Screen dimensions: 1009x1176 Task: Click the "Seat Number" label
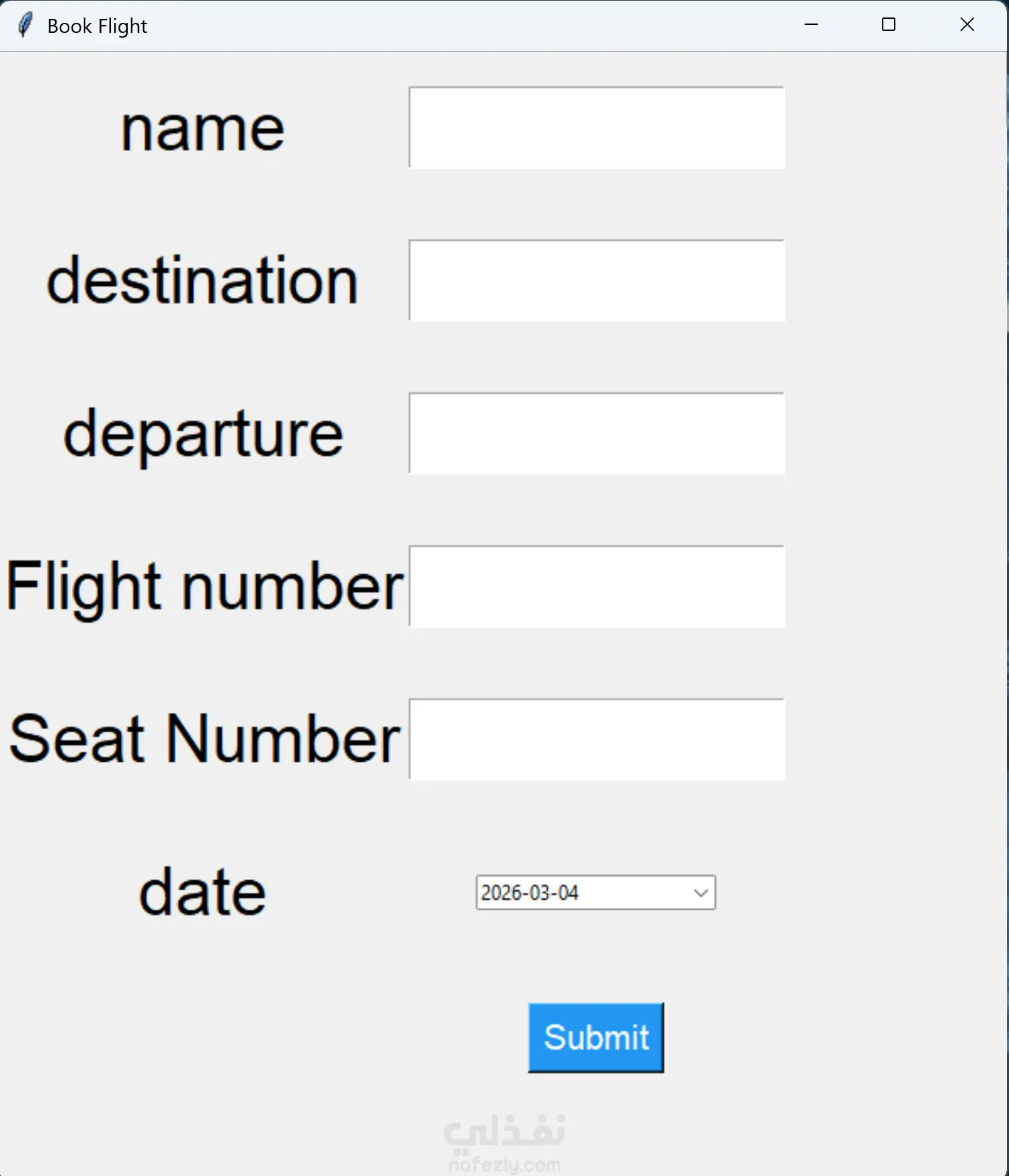coord(204,740)
